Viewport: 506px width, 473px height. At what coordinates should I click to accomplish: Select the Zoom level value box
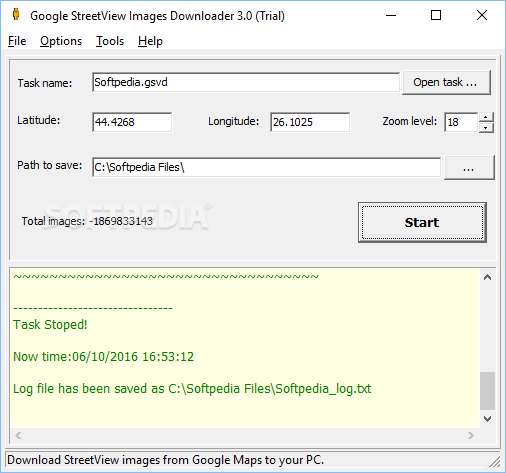click(x=461, y=122)
